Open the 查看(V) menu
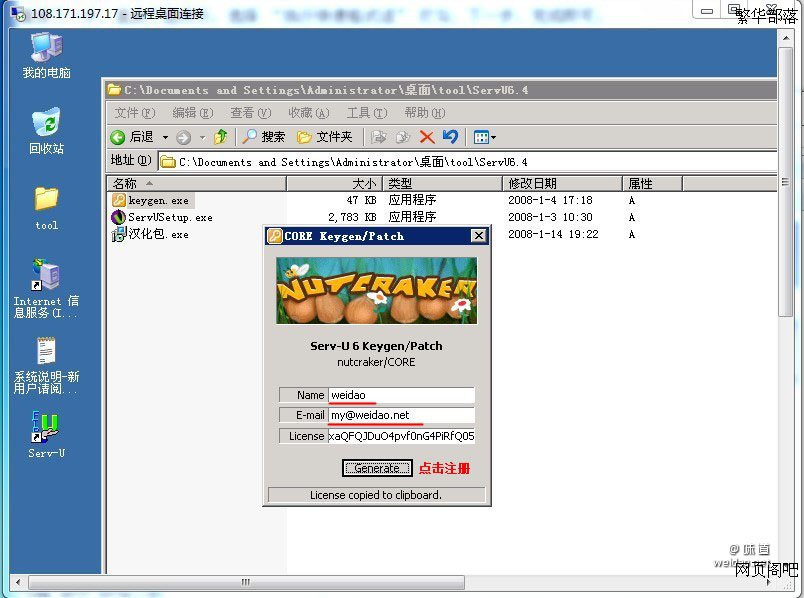This screenshot has height=598, width=804. tap(251, 113)
